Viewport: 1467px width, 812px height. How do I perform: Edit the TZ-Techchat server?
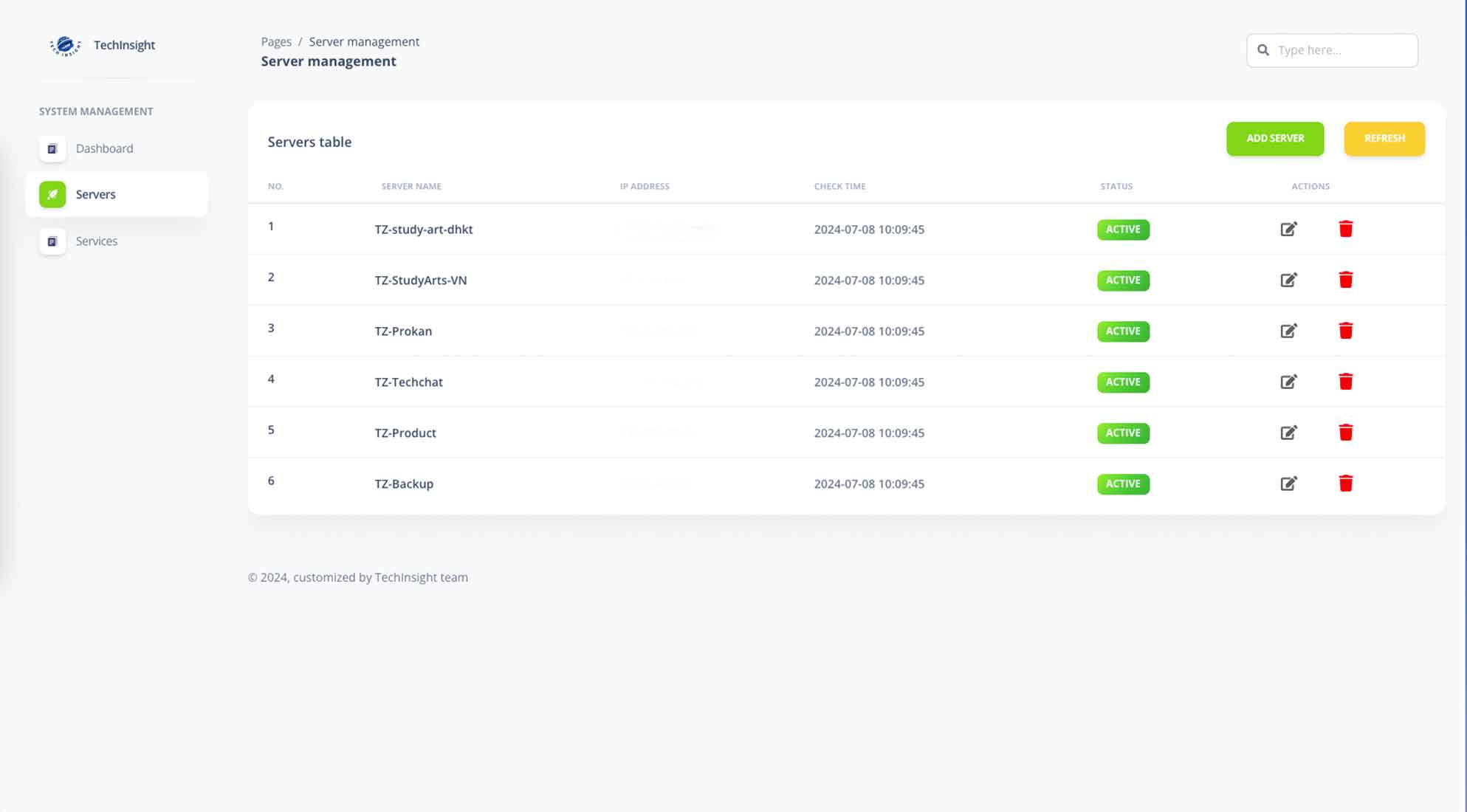(x=1288, y=382)
